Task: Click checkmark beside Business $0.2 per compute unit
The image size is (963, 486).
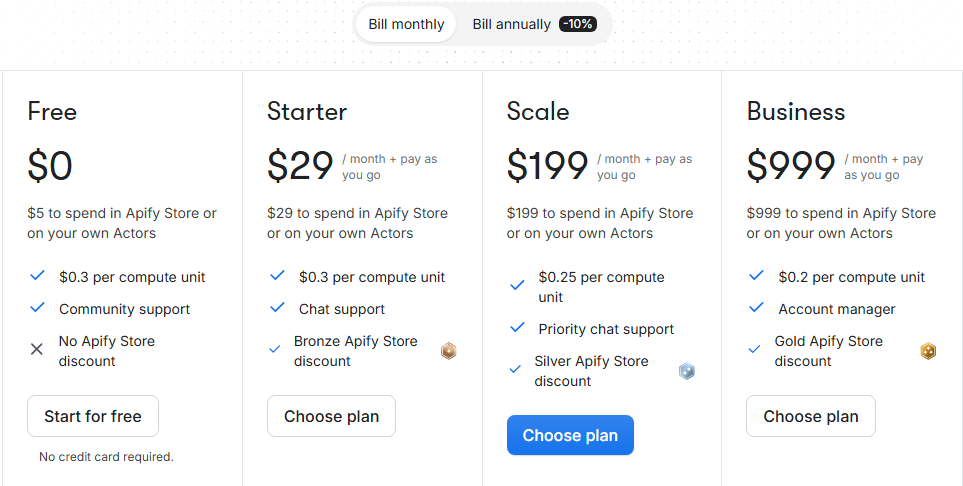Action: (x=757, y=276)
